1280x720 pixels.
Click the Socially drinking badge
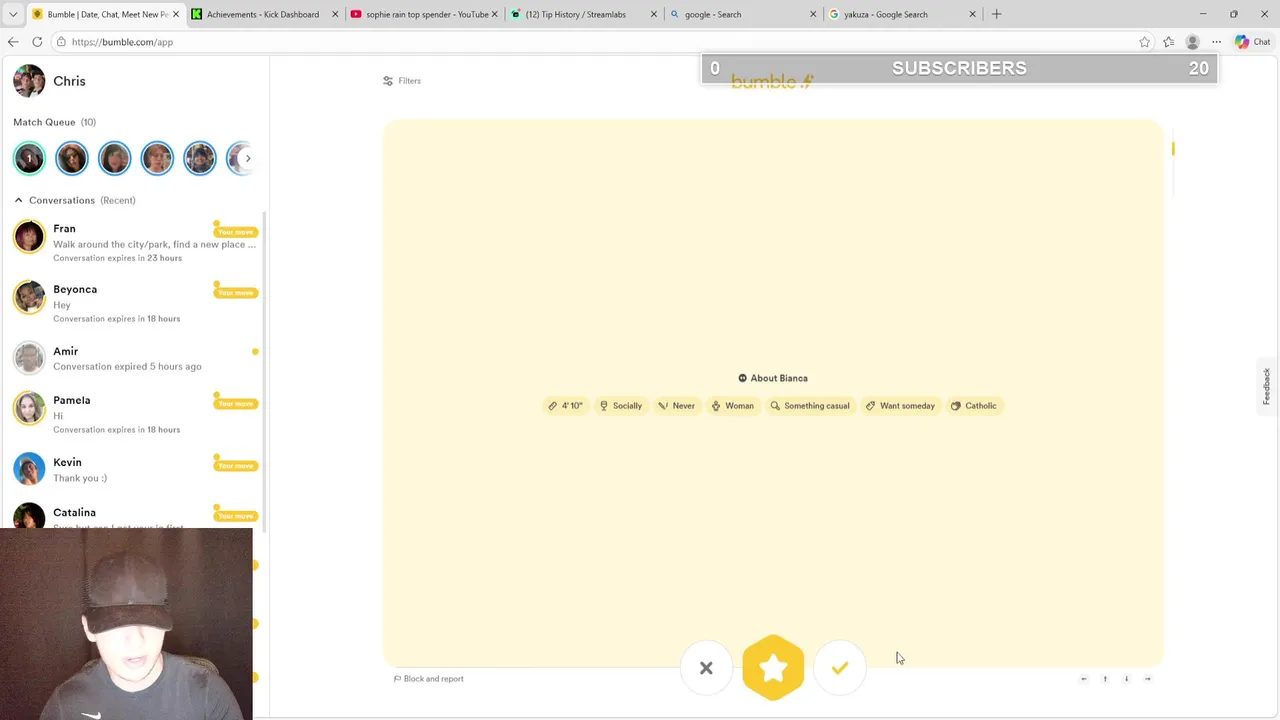click(x=621, y=406)
